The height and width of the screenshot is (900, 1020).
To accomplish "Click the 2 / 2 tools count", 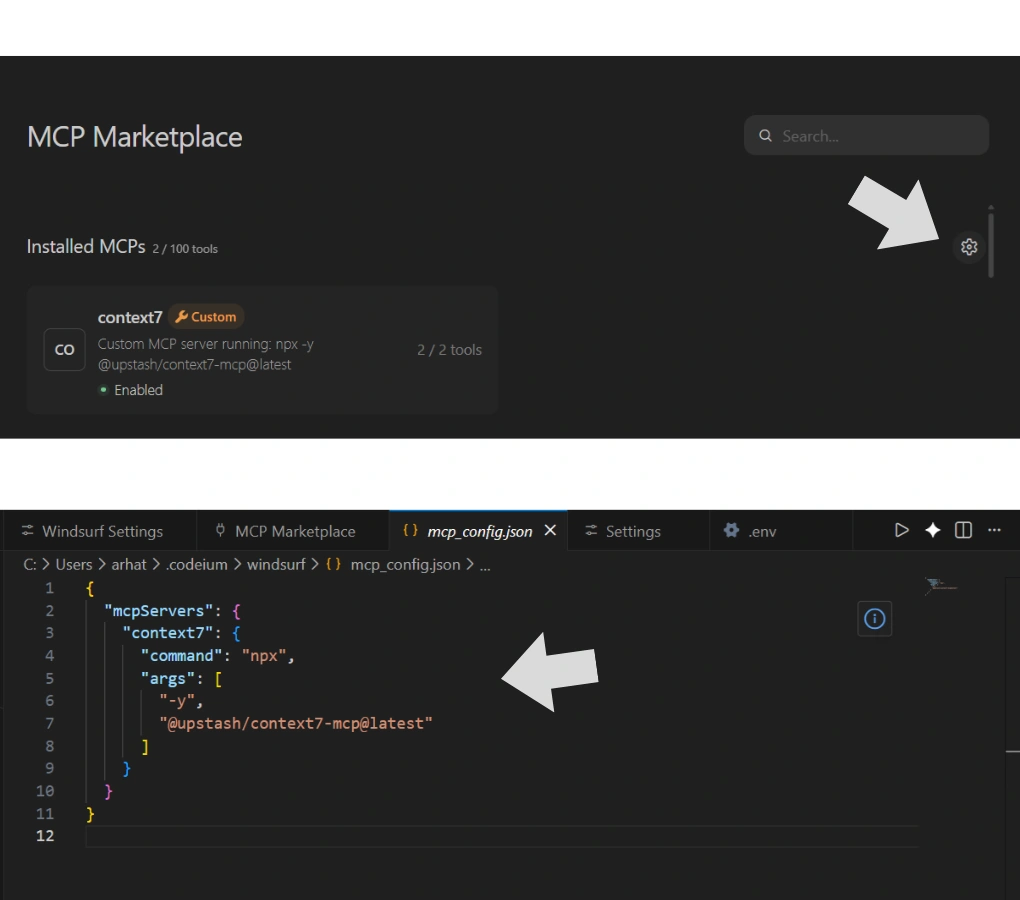I will (450, 350).
